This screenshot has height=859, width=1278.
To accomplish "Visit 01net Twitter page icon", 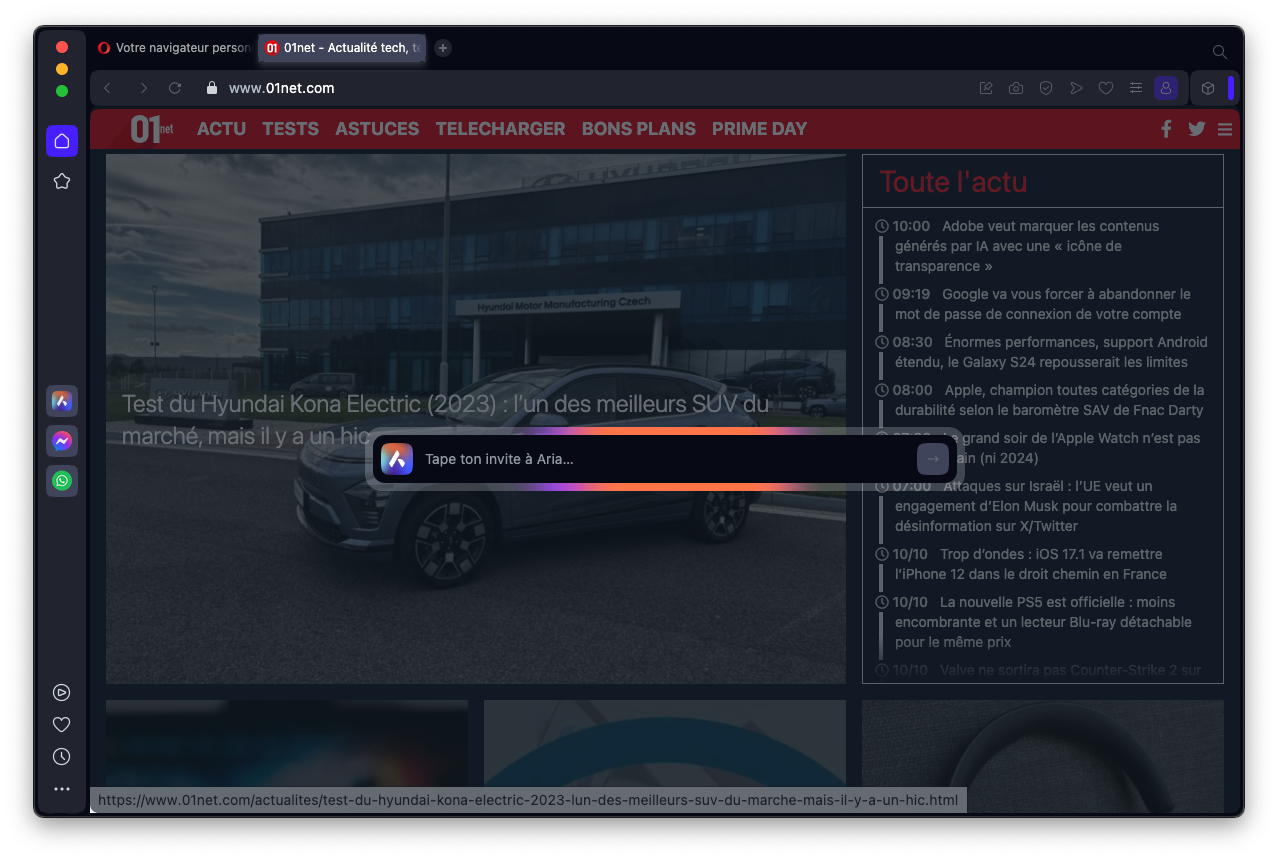I will tap(1196, 129).
